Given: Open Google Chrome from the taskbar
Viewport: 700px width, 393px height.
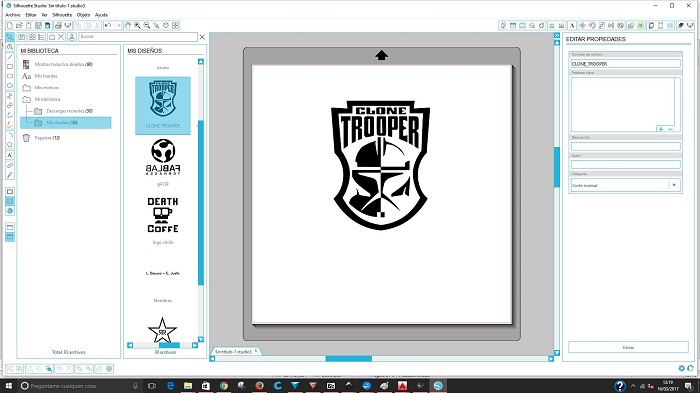Looking at the screenshot, I should click(x=223, y=385).
